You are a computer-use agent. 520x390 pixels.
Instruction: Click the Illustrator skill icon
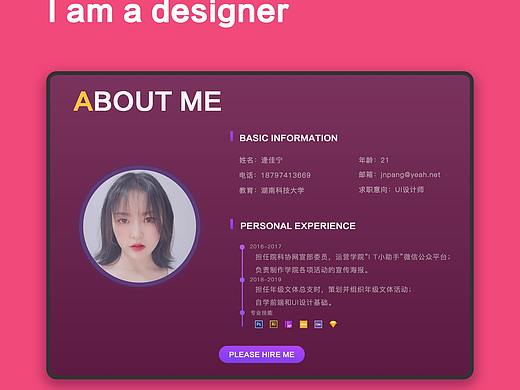tap(274, 324)
